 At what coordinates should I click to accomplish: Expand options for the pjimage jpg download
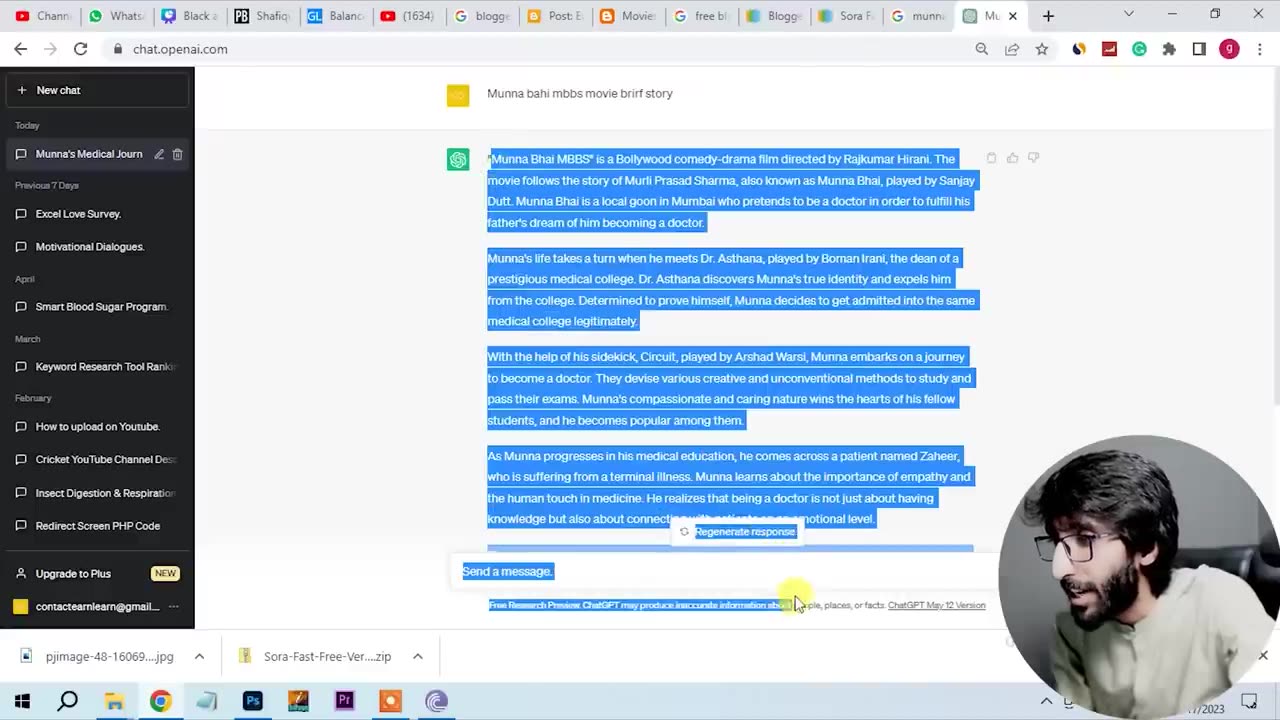click(199, 657)
